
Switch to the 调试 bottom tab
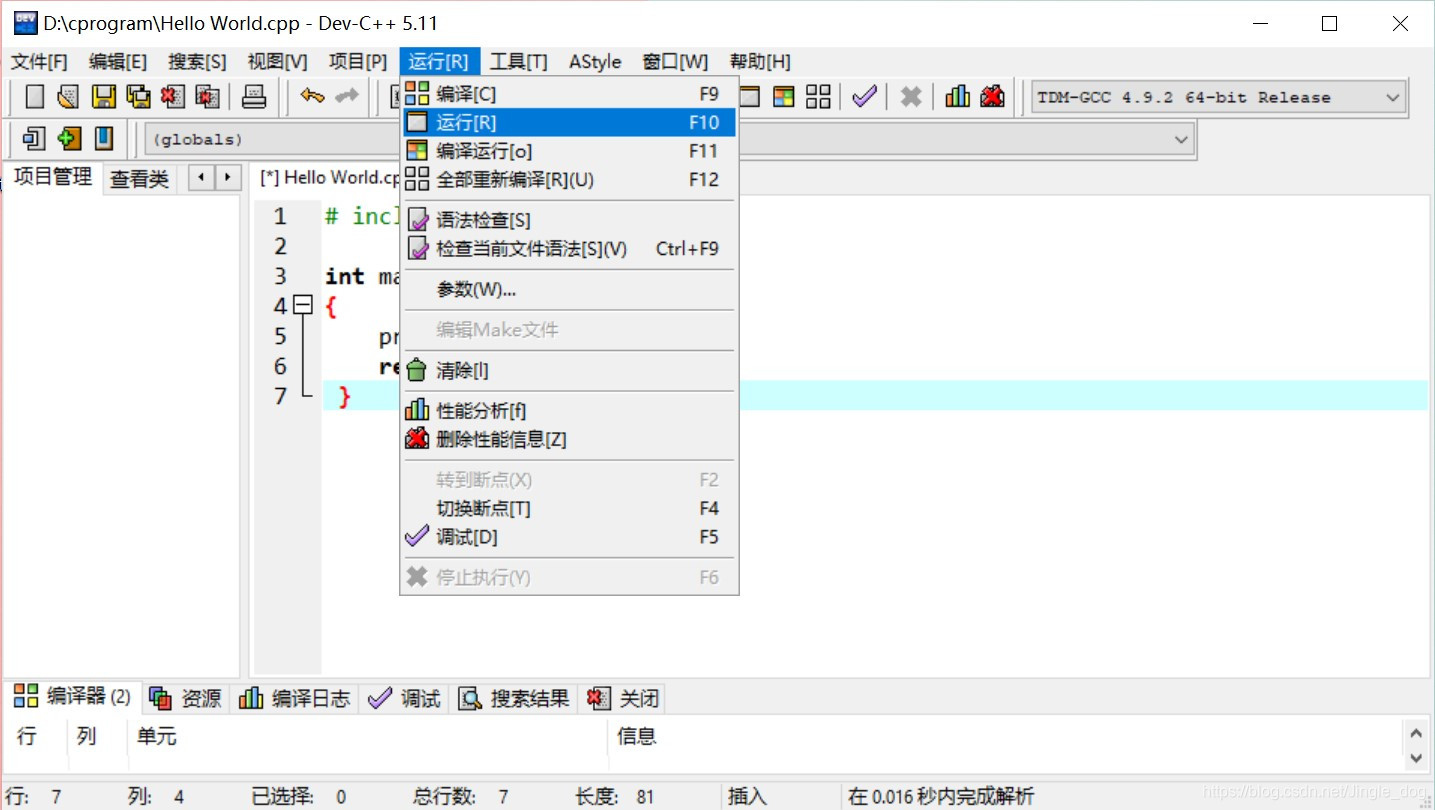tap(404, 698)
